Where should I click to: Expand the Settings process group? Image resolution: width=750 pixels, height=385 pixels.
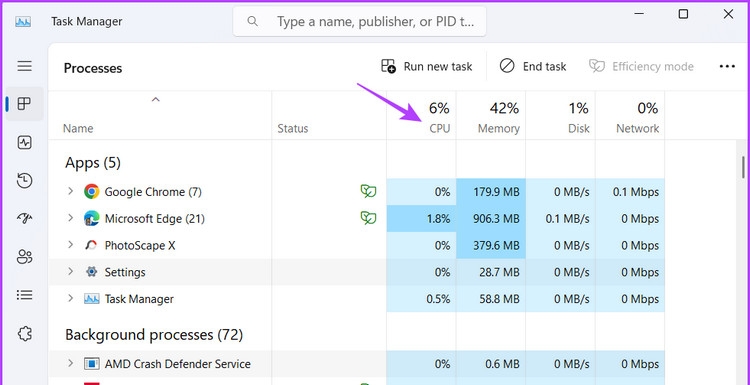pyautogui.click(x=70, y=272)
